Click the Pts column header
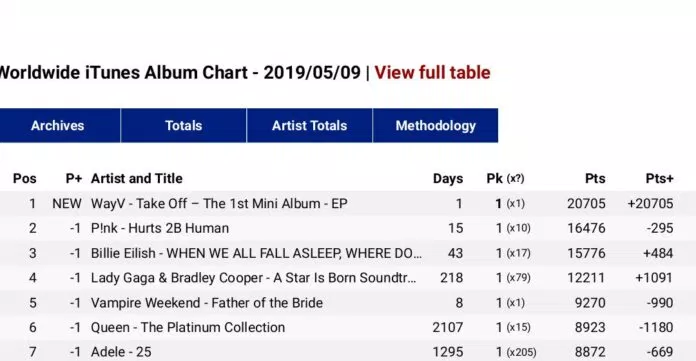Image resolution: width=696 pixels, height=361 pixels. [595, 179]
